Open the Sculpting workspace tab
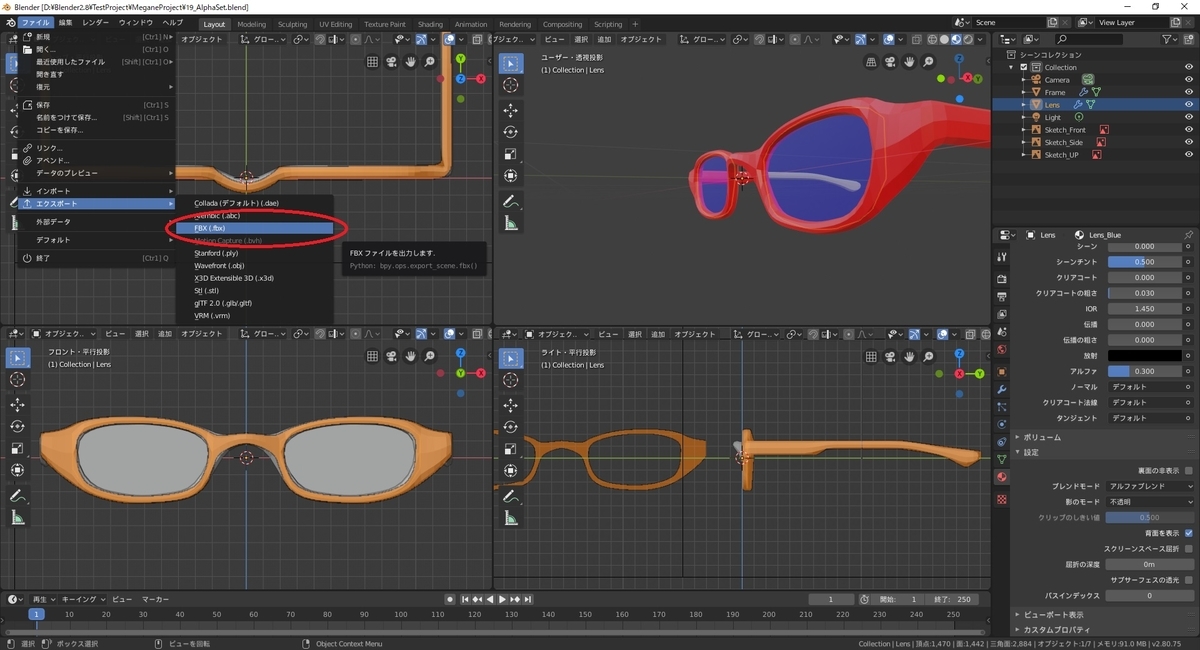The image size is (1200, 650). (x=292, y=24)
